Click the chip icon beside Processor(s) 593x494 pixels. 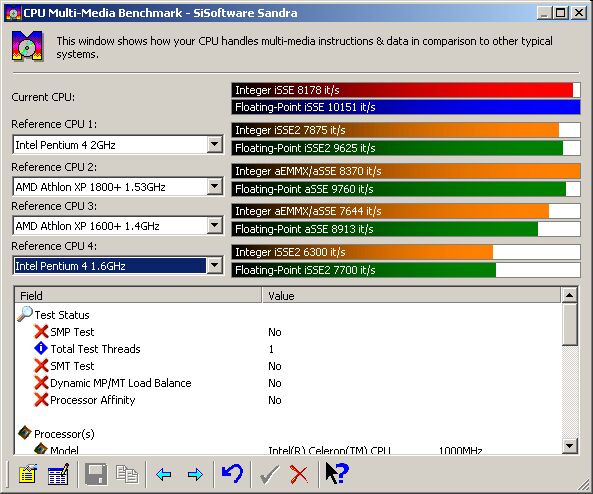[x=25, y=433]
